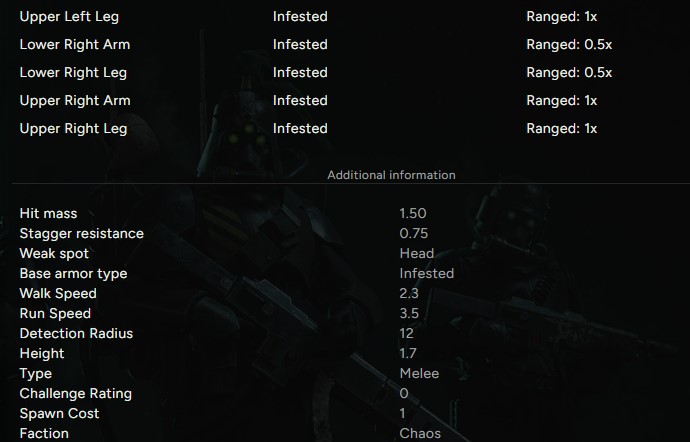Image resolution: width=690 pixels, height=442 pixels.
Task: Click the Run Speed label
Action: pos(55,314)
